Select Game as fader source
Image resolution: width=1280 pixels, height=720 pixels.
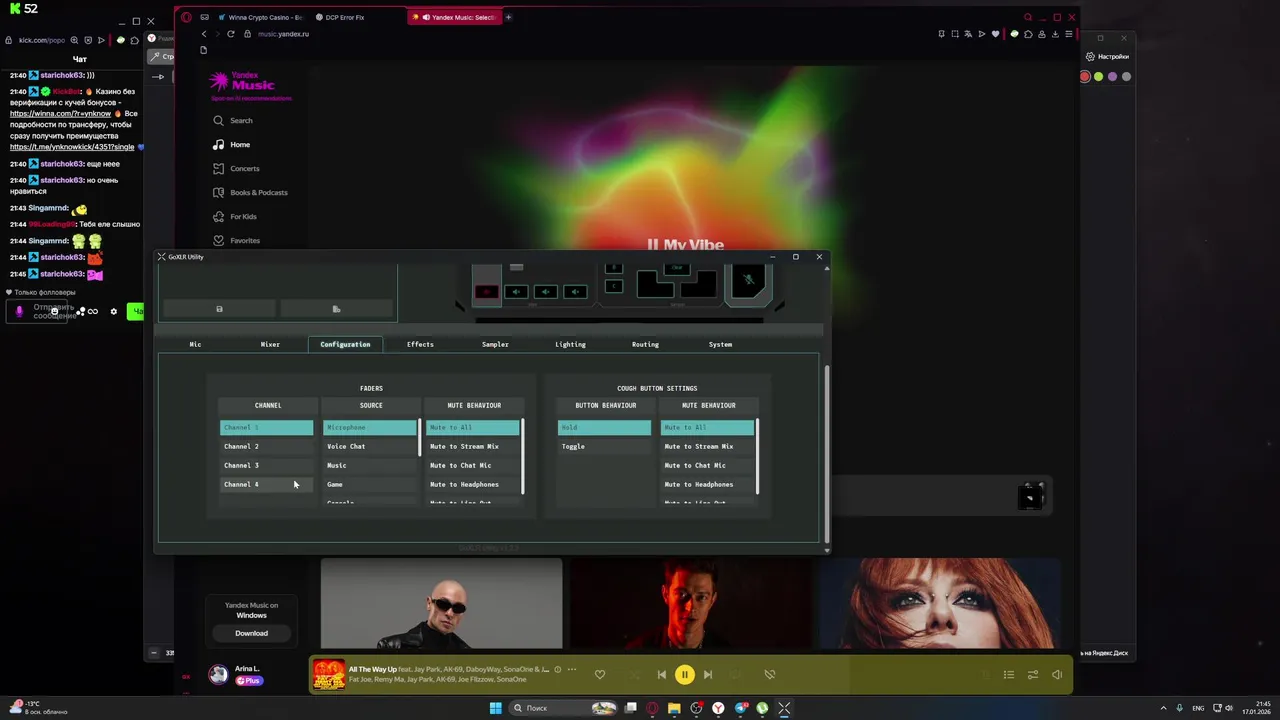tap(369, 485)
